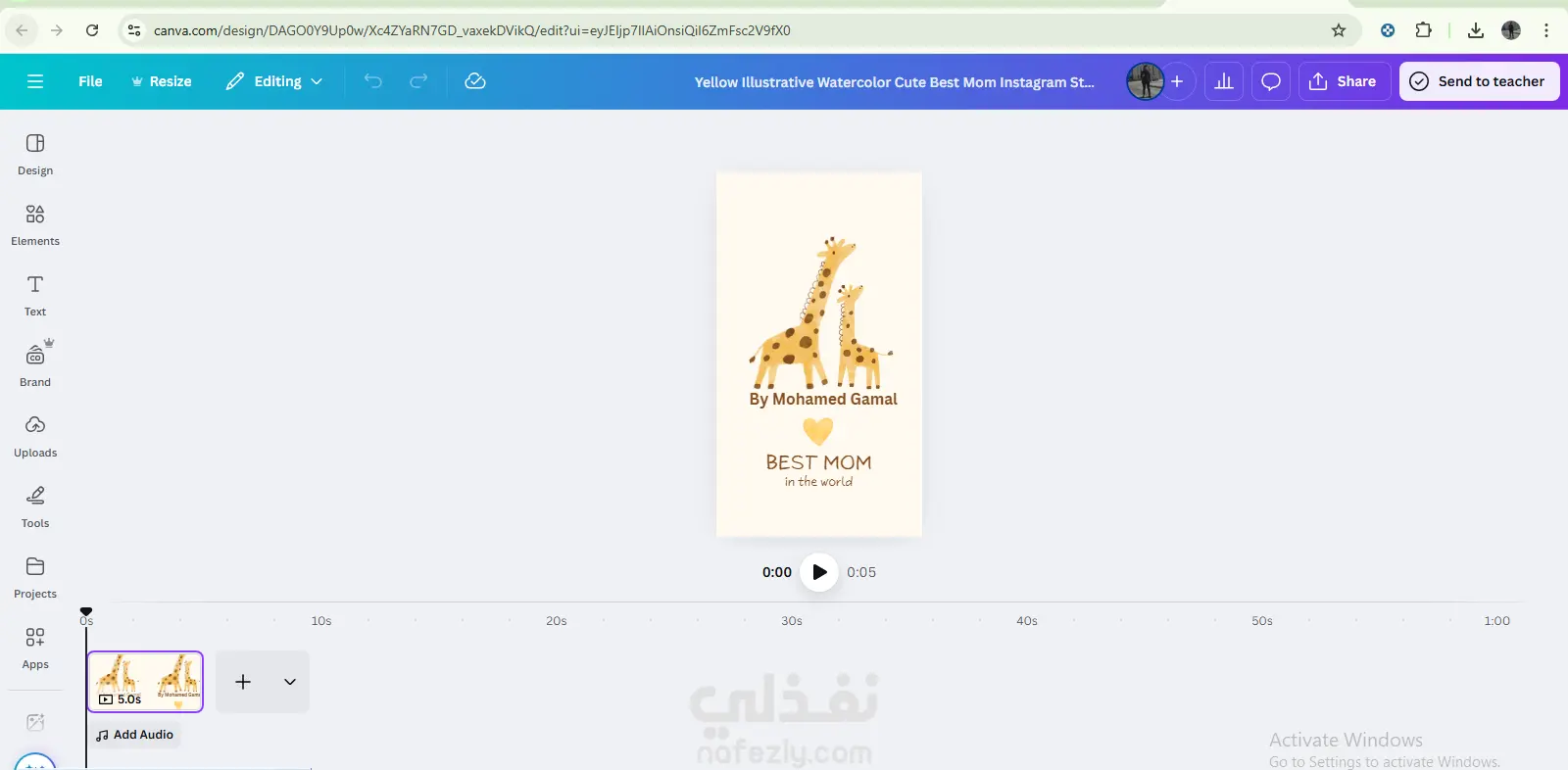Viewport: 1568px width, 770px height.
Task: Add collaborators with the plus icon
Action: pyautogui.click(x=1177, y=81)
